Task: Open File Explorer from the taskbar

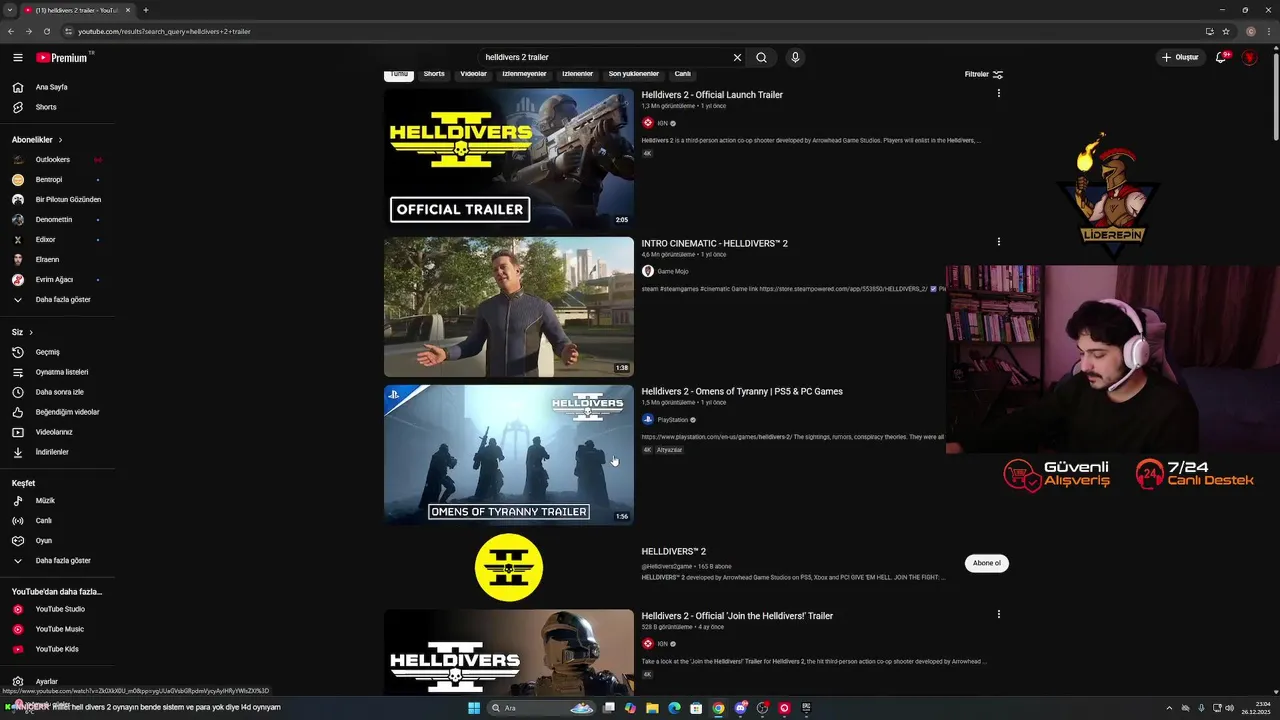Action: pyautogui.click(x=652, y=708)
